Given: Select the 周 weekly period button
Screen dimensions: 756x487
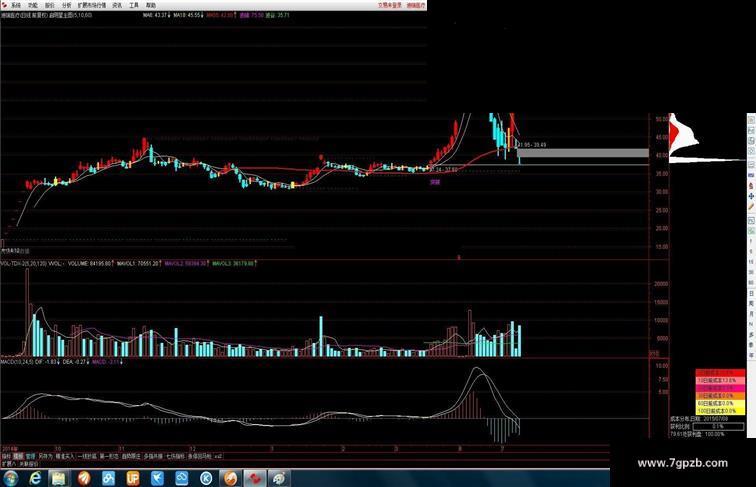Looking at the screenshot, I should 751,303.
